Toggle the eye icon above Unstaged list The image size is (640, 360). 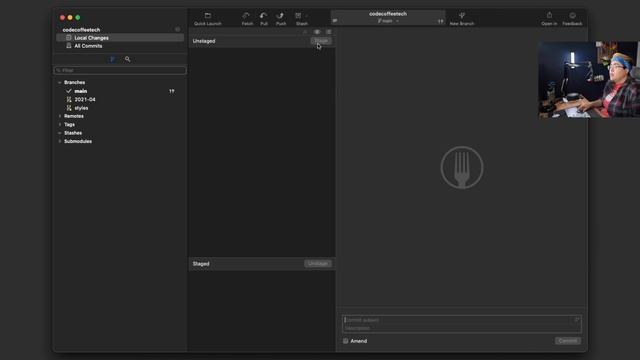point(317,31)
